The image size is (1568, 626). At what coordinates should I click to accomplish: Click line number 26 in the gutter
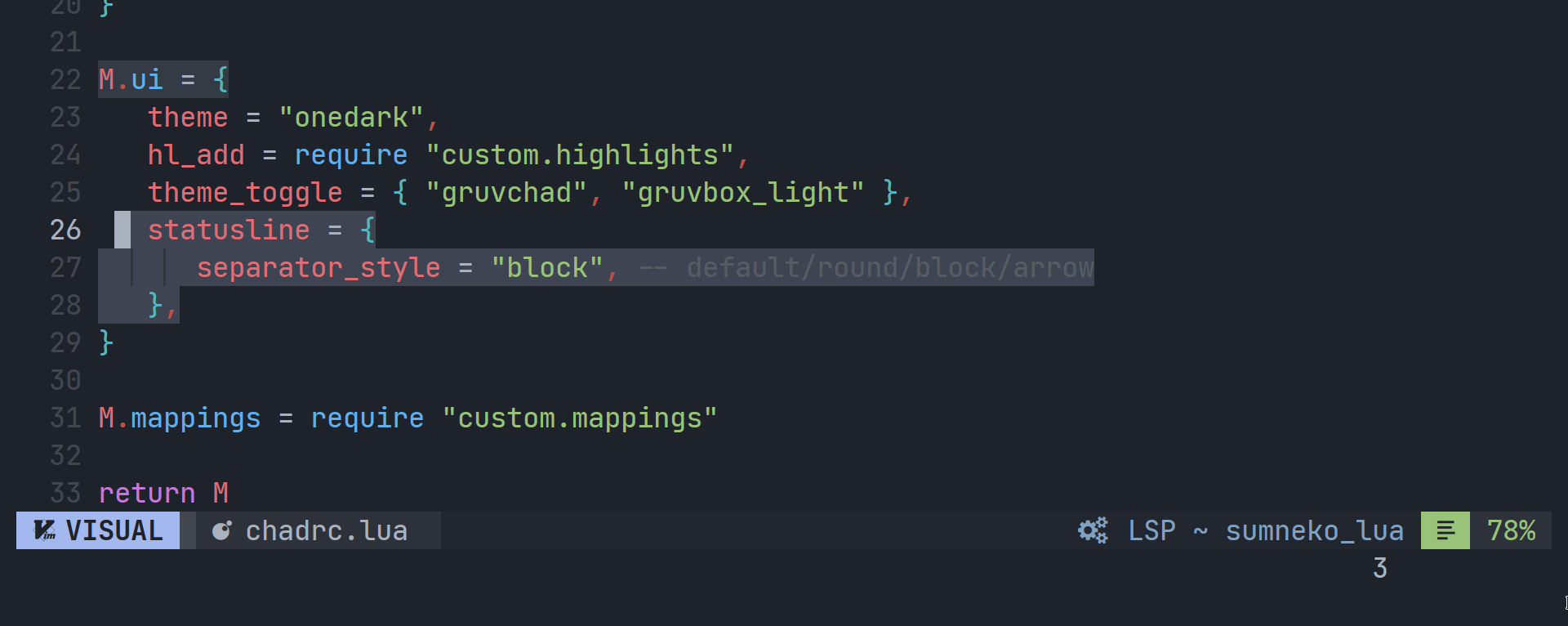pos(65,230)
